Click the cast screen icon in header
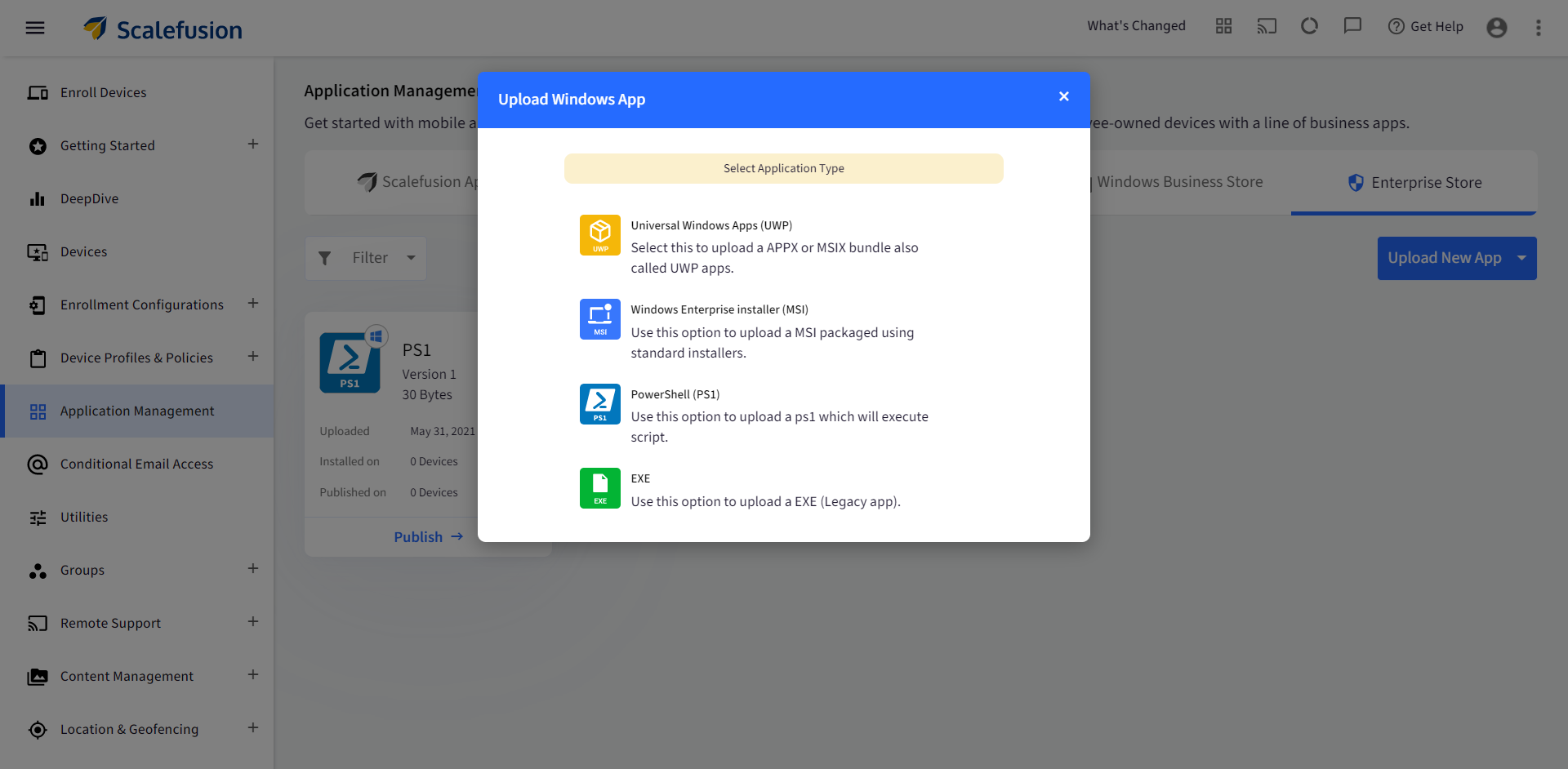 (x=1267, y=26)
